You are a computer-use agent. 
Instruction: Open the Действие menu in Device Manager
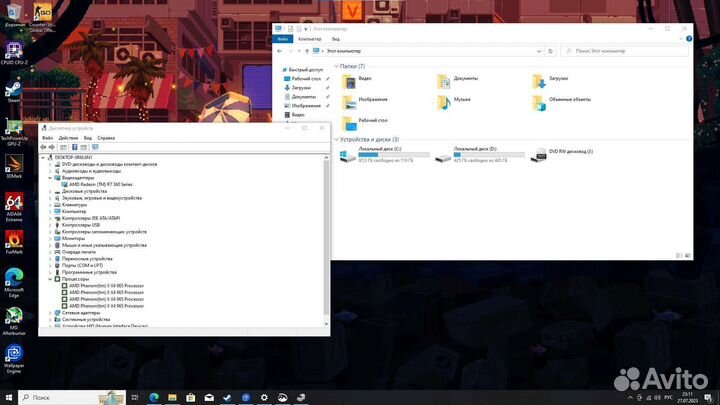[x=68, y=138]
